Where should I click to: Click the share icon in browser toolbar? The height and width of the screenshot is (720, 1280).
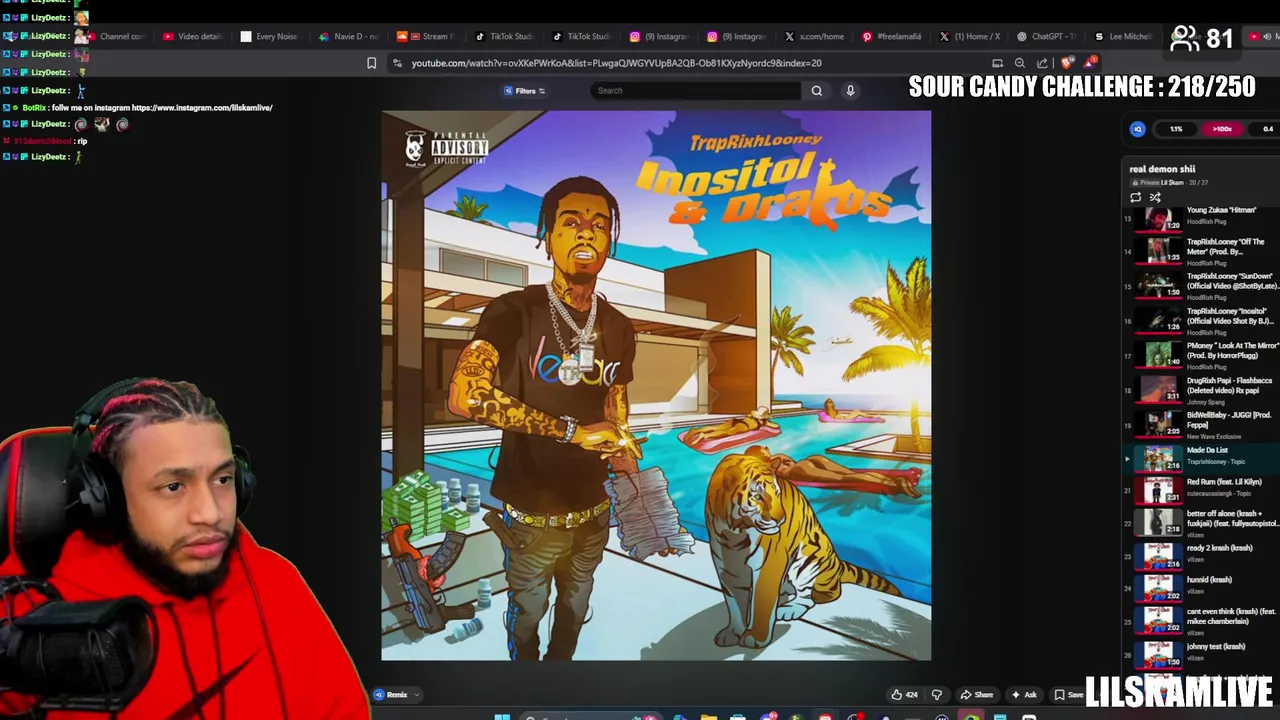coord(1043,63)
